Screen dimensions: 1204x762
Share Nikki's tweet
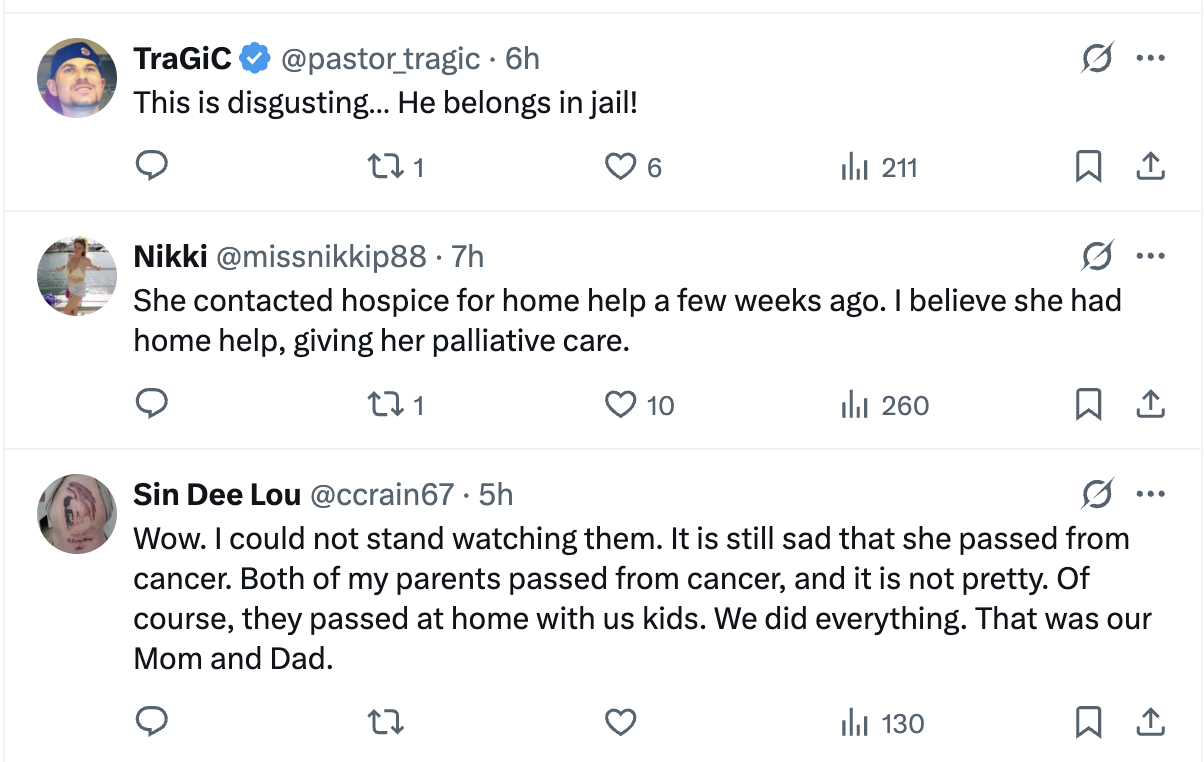[1151, 404]
